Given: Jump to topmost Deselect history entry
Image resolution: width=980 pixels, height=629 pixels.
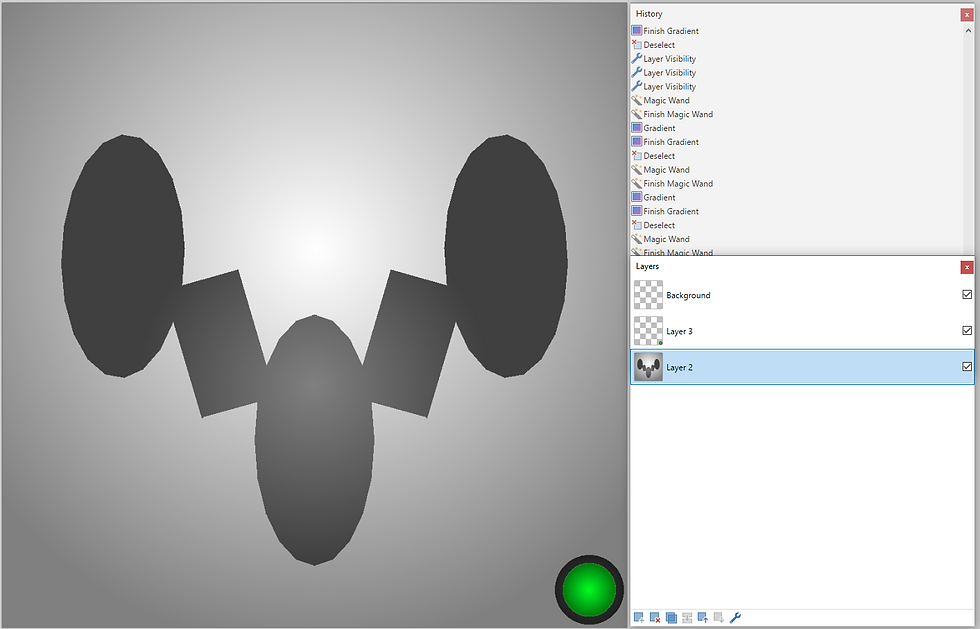Looking at the screenshot, I should [x=653, y=45].
